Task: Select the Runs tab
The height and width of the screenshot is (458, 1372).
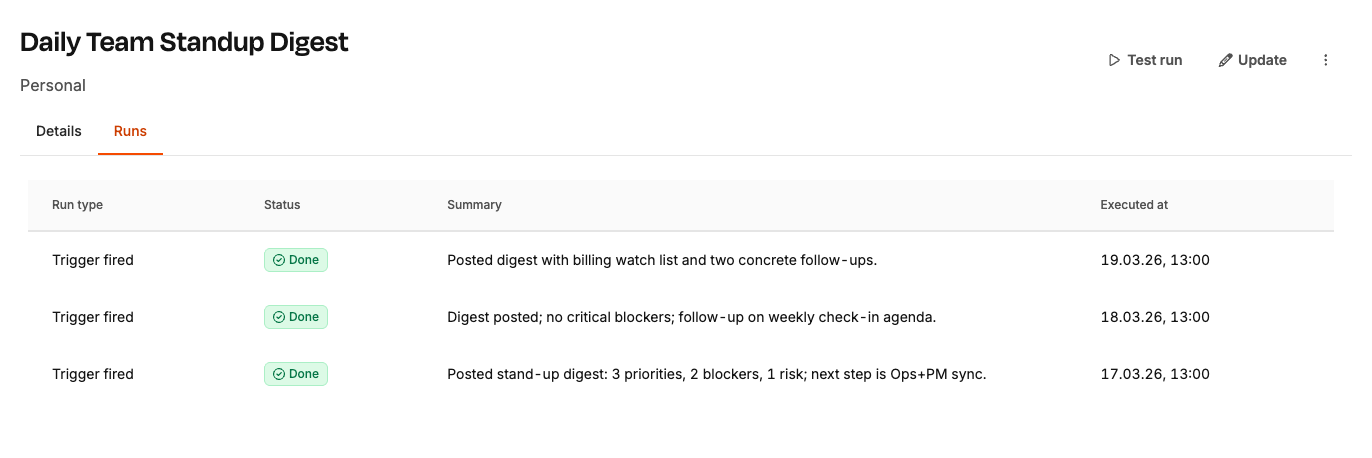Action: pyautogui.click(x=130, y=131)
